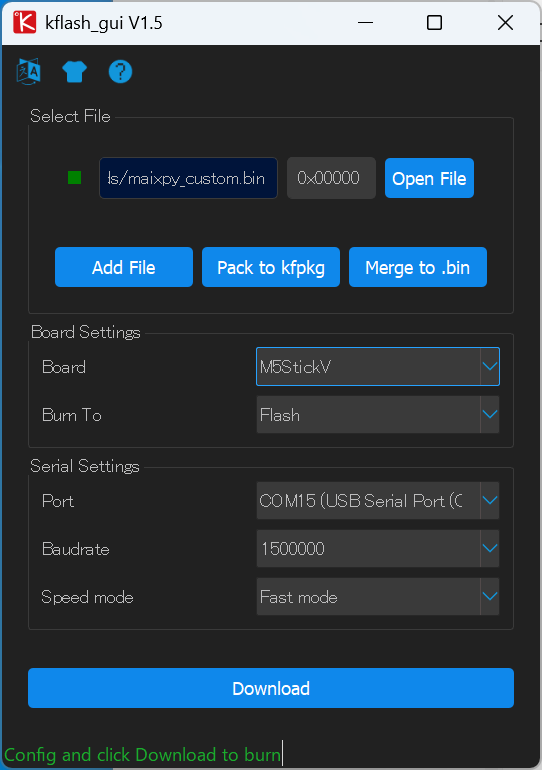
Task: Click the maixpy_custom.bin file path field
Action: (x=189, y=178)
